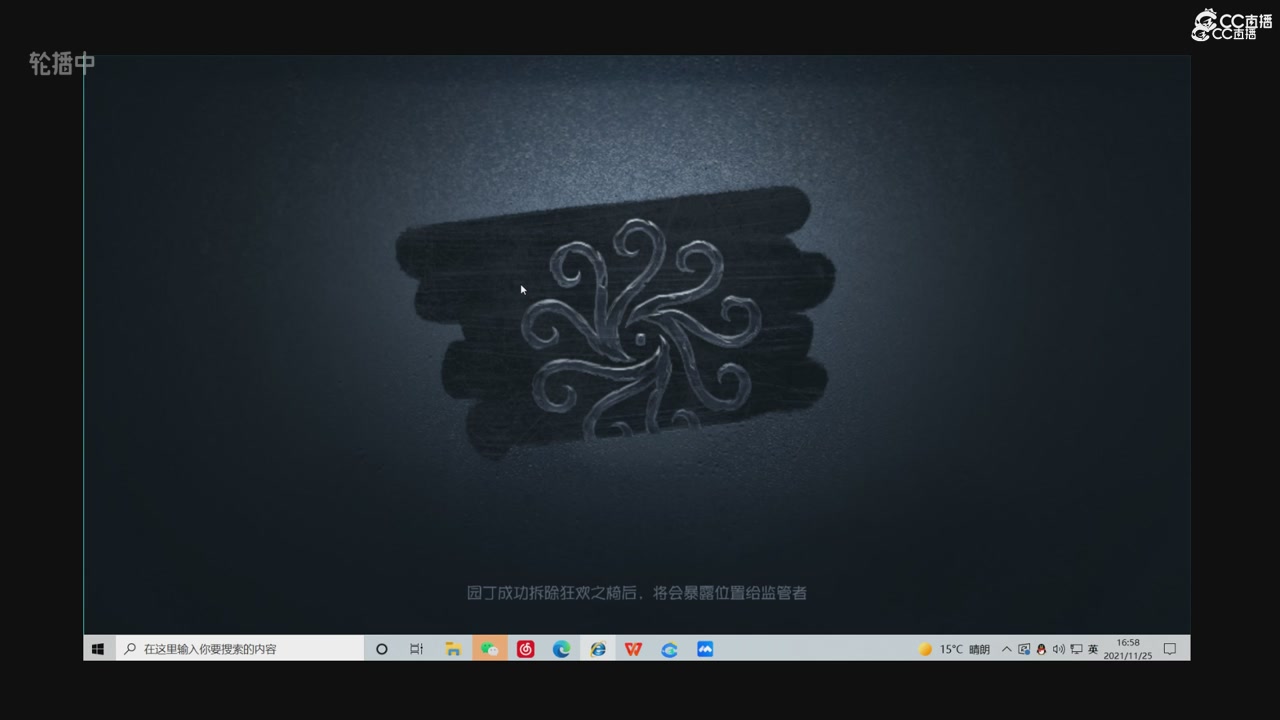Open the blue app icon after the swirl browser

click(x=705, y=649)
